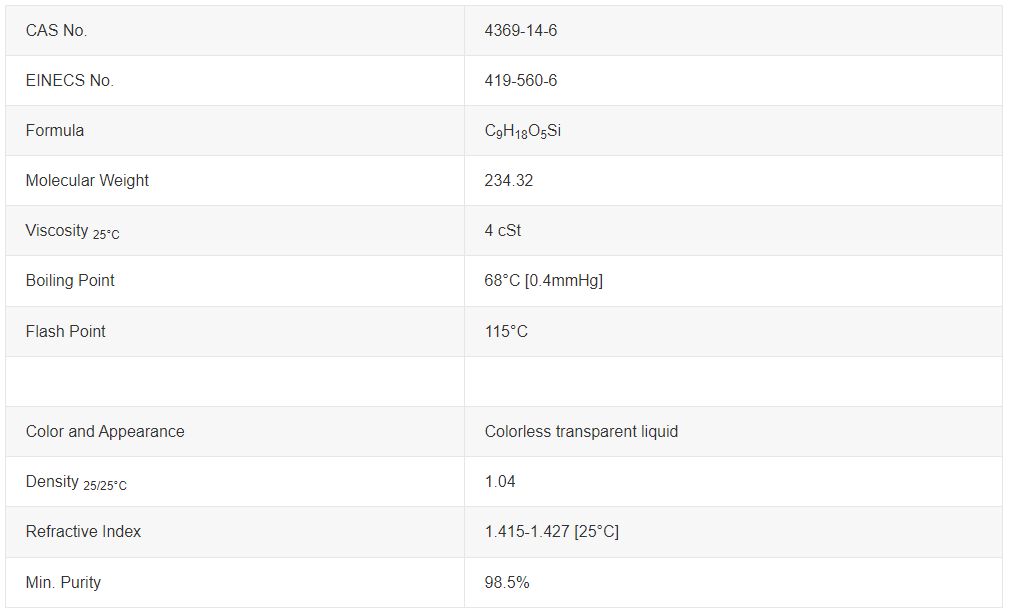Viewport: 1011px width, 615px height.
Task: Click the Formula row label
Action: pyautogui.click(x=55, y=130)
